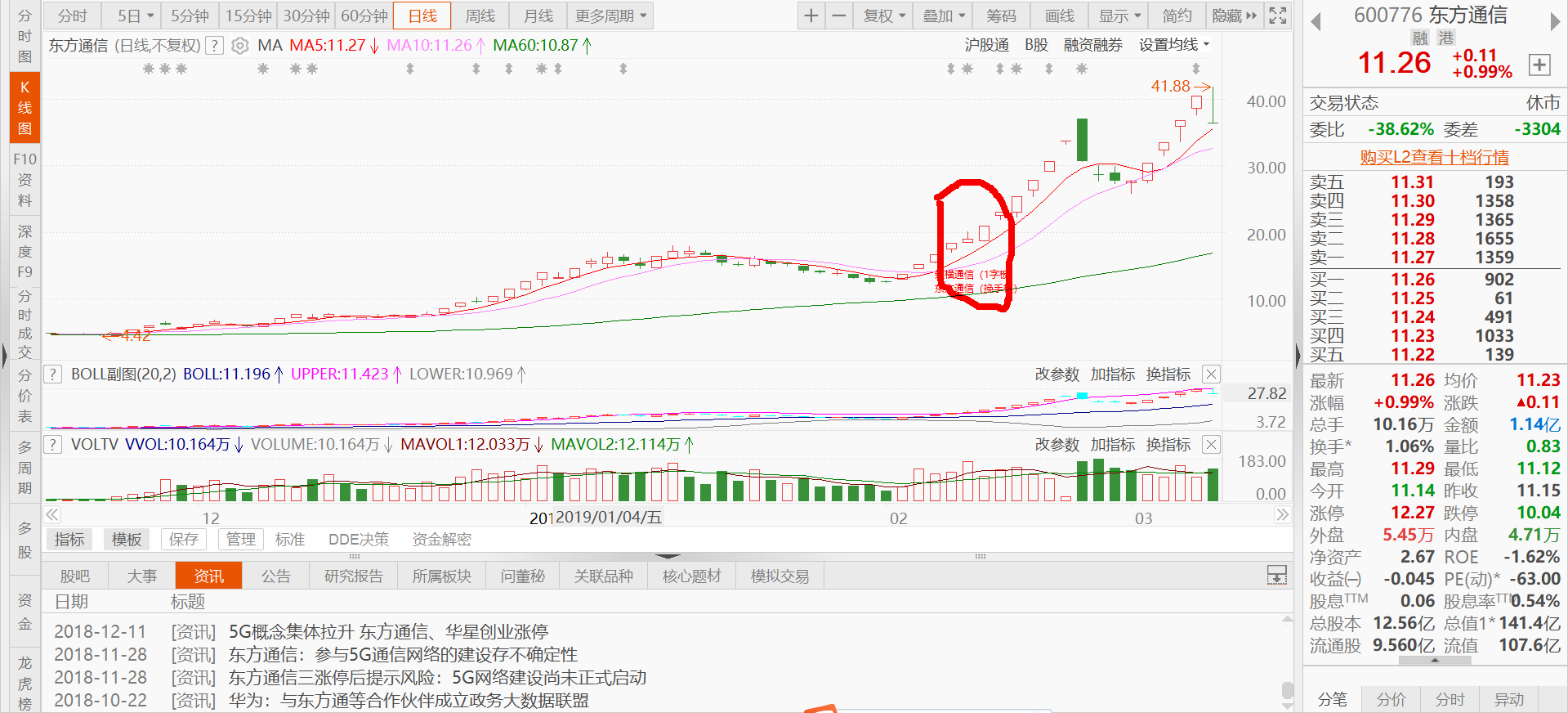Toggle 沪股通 overlay
Viewport: 1568px width, 713px height.
click(x=987, y=45)
